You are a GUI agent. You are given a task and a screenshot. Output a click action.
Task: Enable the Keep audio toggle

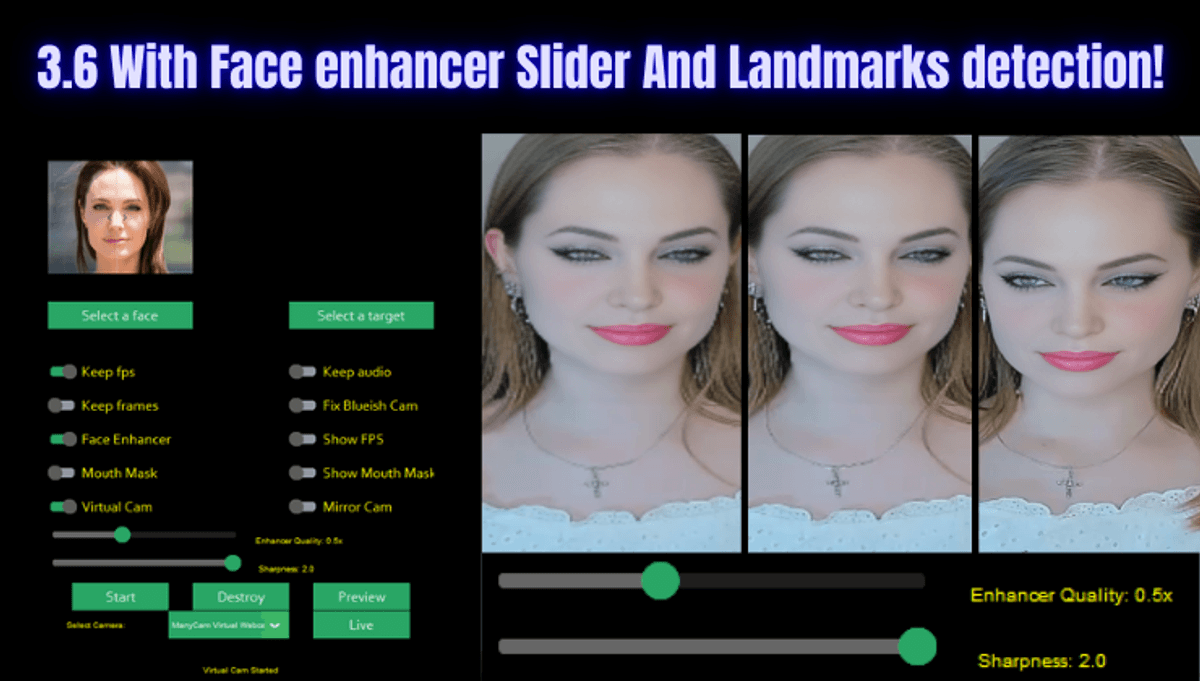(302, 372)
